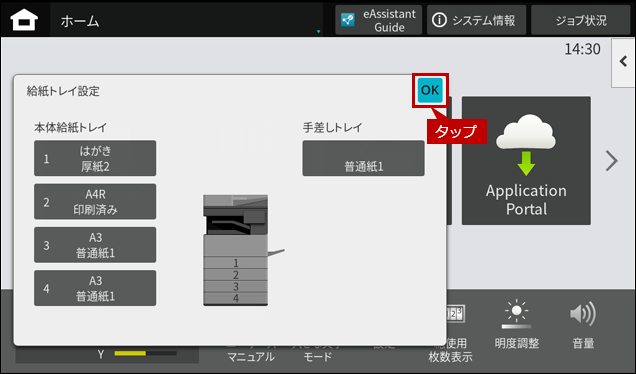Select tray 2 A4R 印刷済み
The width and height of the screenshot is (636, 374).
pyautogui.click(x=95, y=202)
